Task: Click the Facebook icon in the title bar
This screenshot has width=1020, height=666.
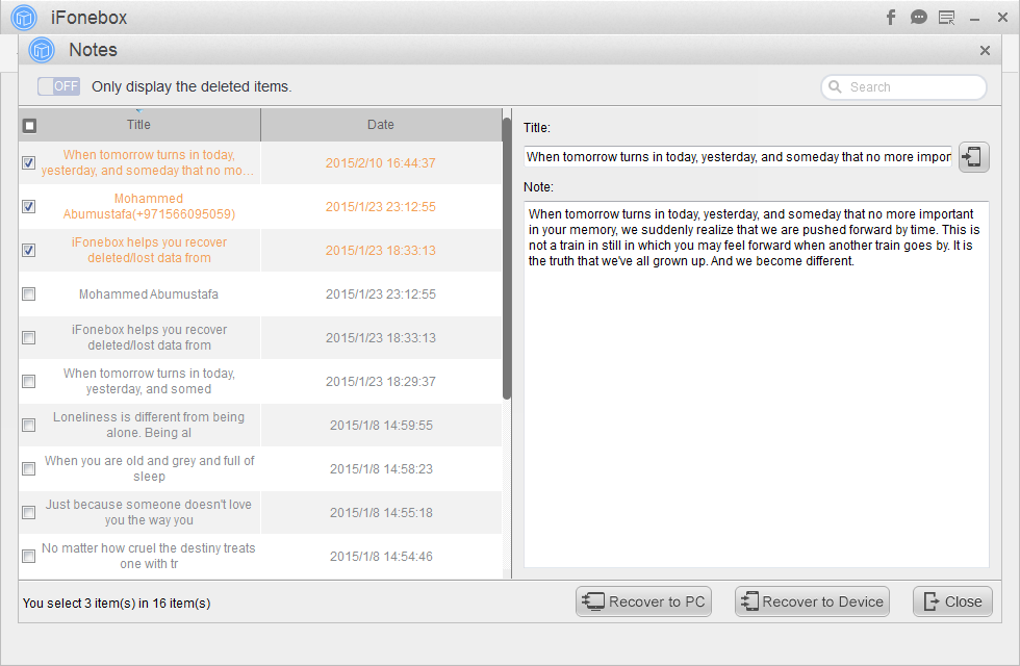Action: [x=890, y=16]
